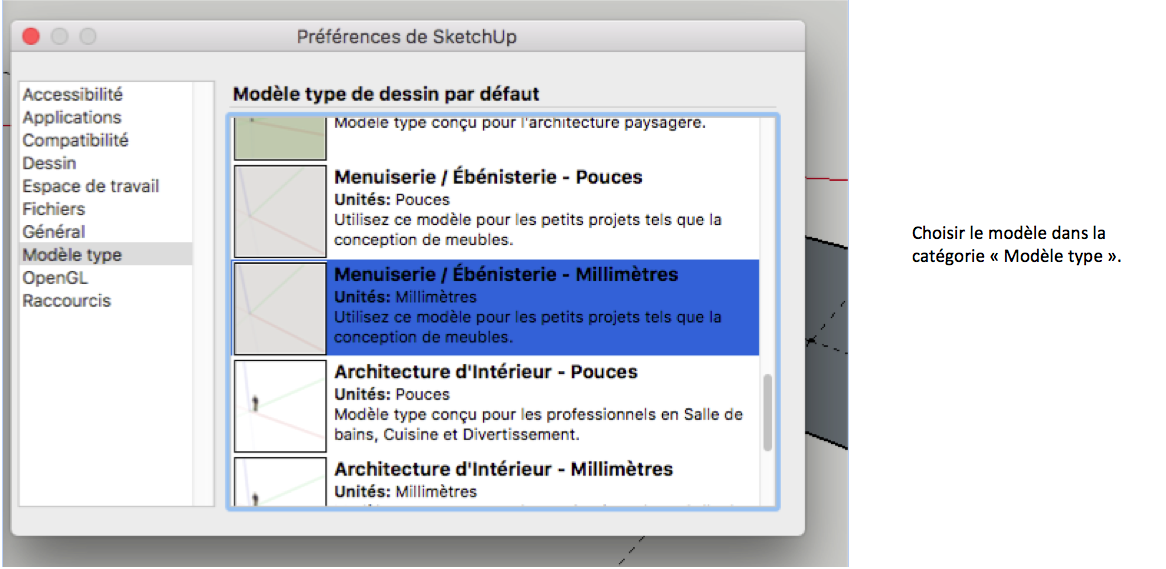Choose Menuiserie / Ébénisterie - Pouces template
The height and width of the screenshot is (569, 1166).
(x=495, y=211)
